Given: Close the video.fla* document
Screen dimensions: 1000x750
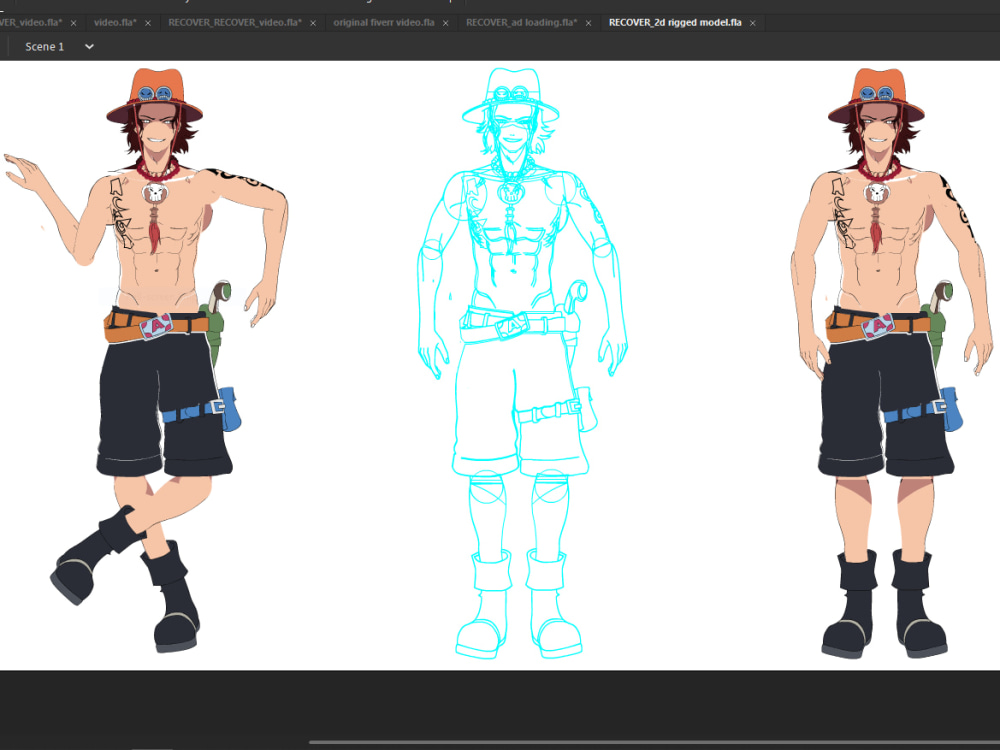Looking at the screenshot, I should coord(149,21).
